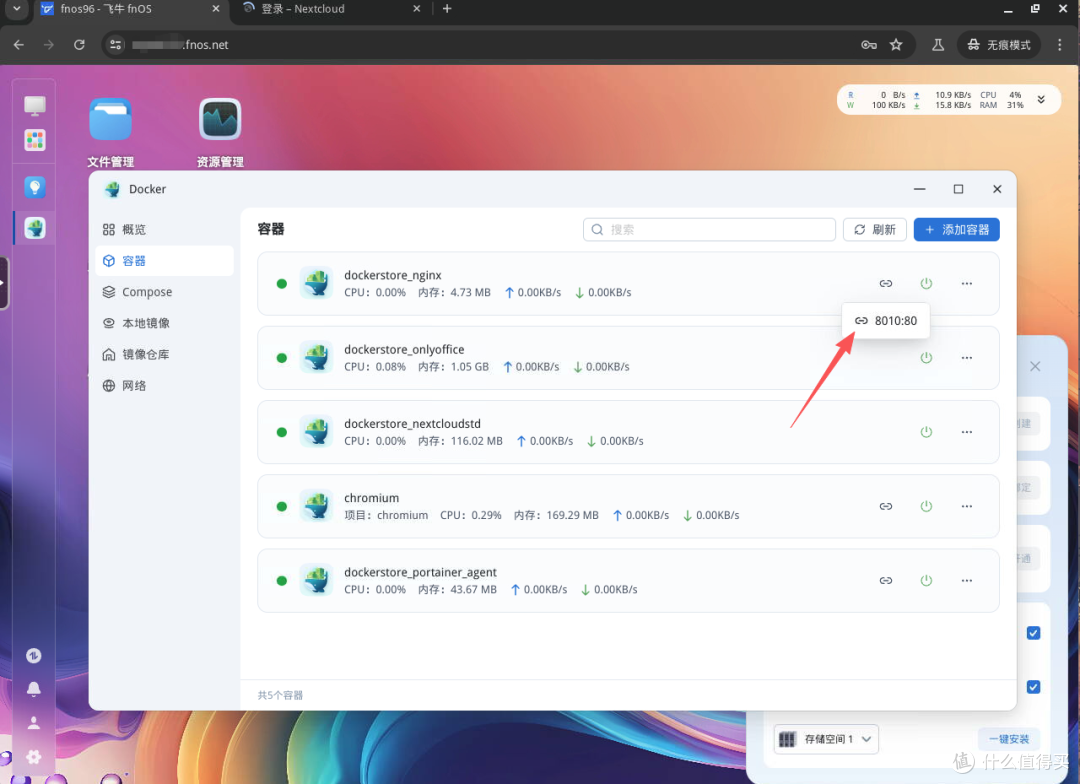The width and height of the screenshot is (1080, 784).
Task: Click the browser address bar URL
Action: [x=180, y=45]
